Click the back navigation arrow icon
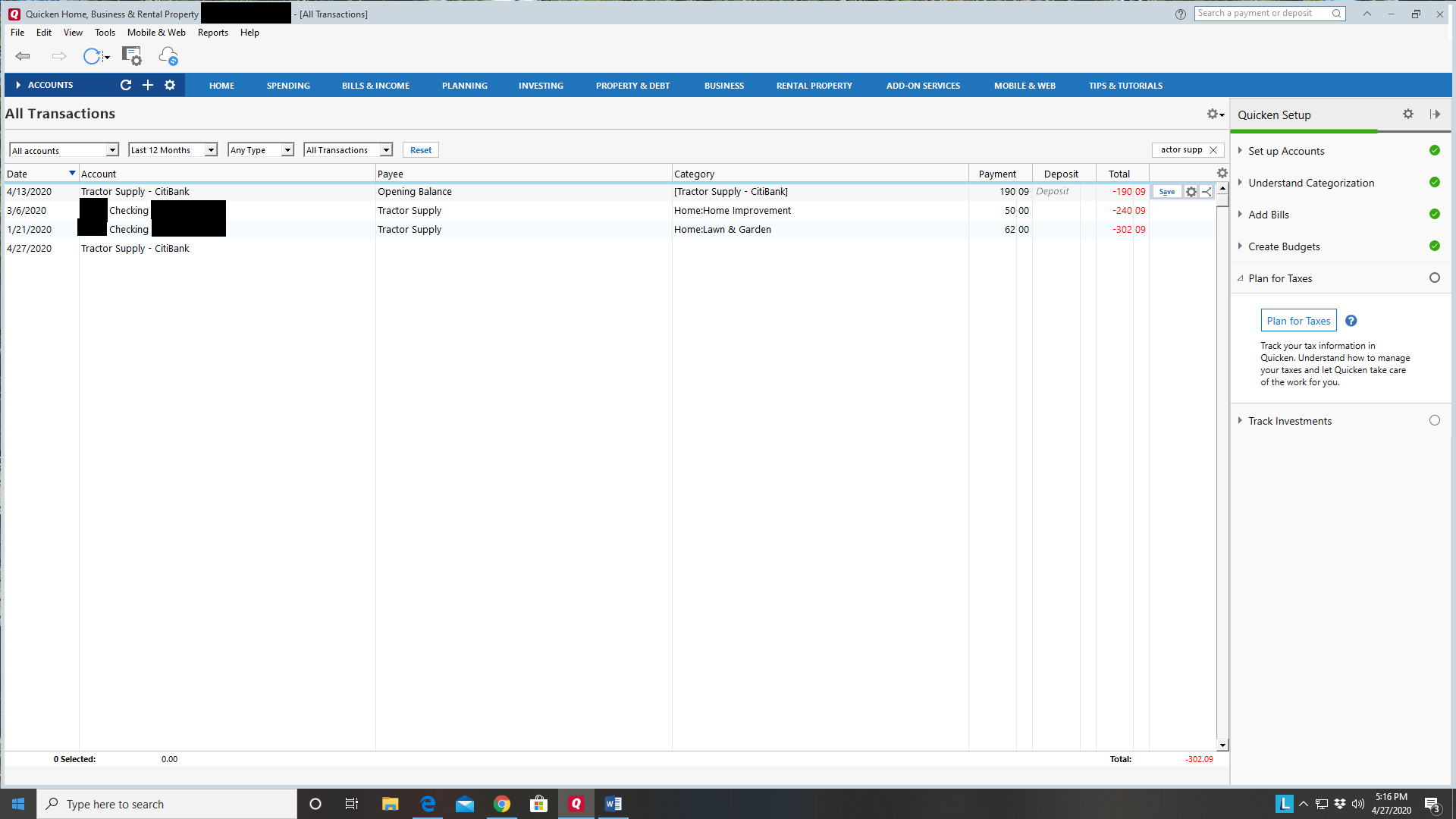The image size is (1456, 819). pos(23,56)
